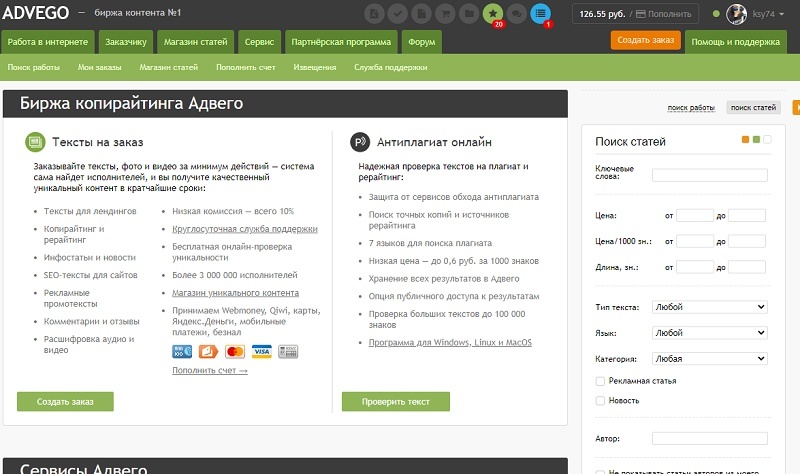The width and height of the screenshot is (800, 474).
Task: Open the Сервис tab
Action: pos(259,42)
